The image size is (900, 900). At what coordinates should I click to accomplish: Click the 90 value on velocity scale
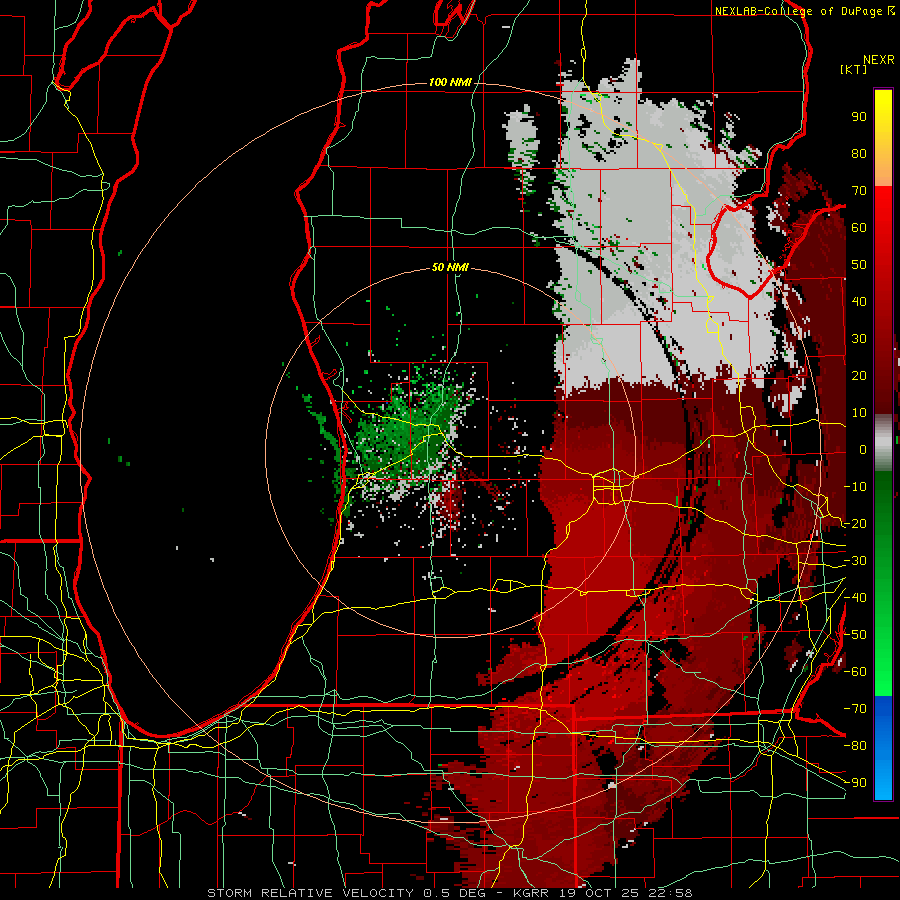[859, 117]
